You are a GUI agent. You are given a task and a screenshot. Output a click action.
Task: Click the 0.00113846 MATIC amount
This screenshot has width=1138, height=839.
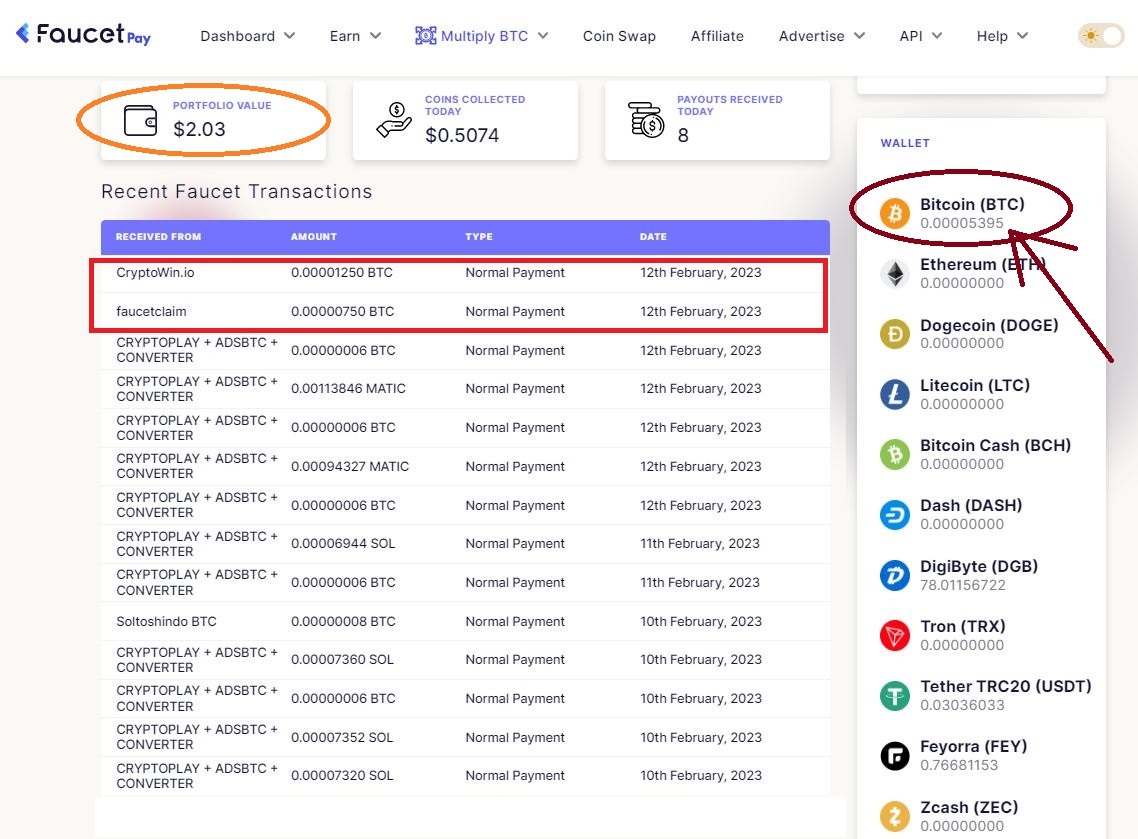348,389
